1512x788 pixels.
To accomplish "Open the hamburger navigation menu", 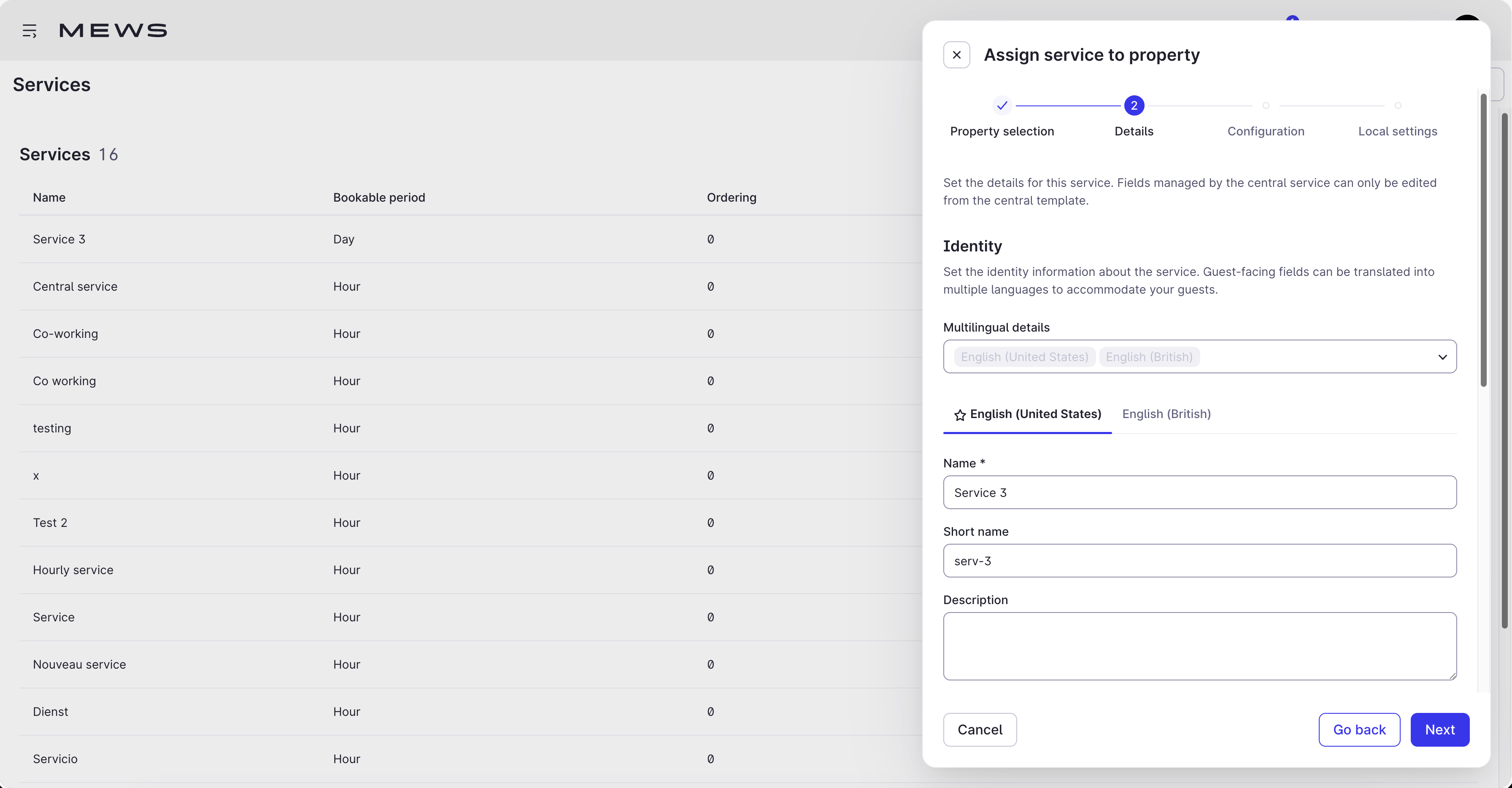I will (x=30, y=30).
